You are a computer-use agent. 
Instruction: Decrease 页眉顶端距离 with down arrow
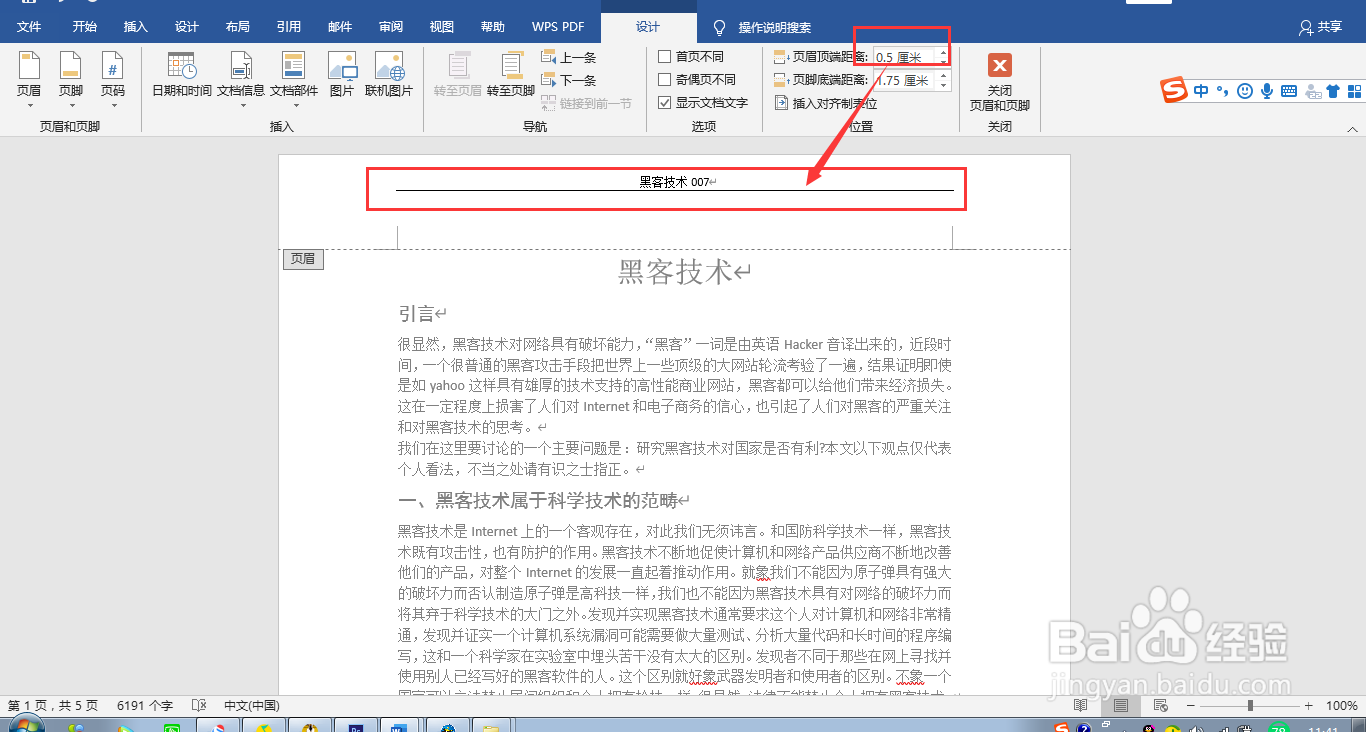944,62
